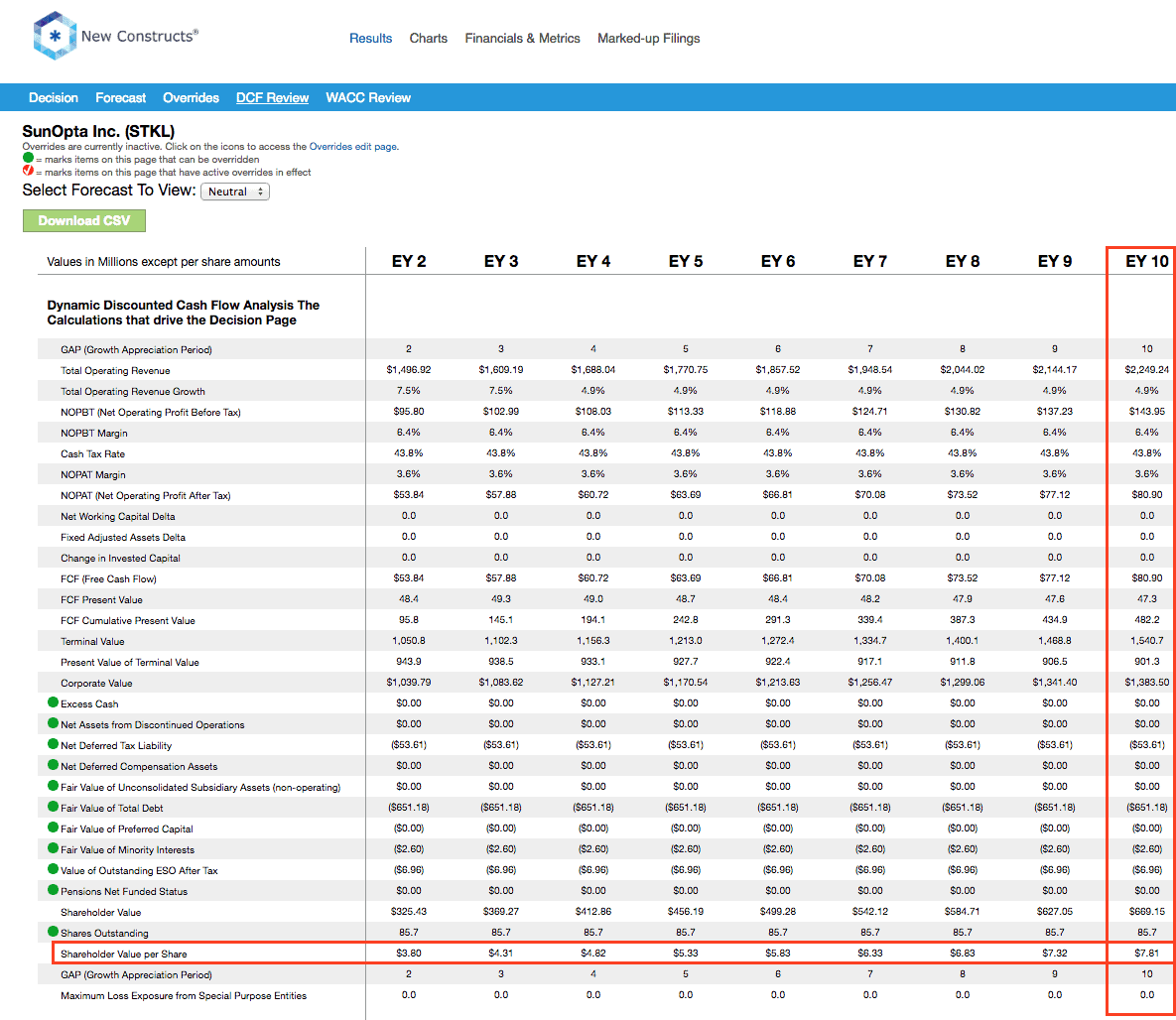Switch to the Forecast tab
The width and height of the screenshot is (1176, 1020).
pyautogui.click(x=121, y=97)
